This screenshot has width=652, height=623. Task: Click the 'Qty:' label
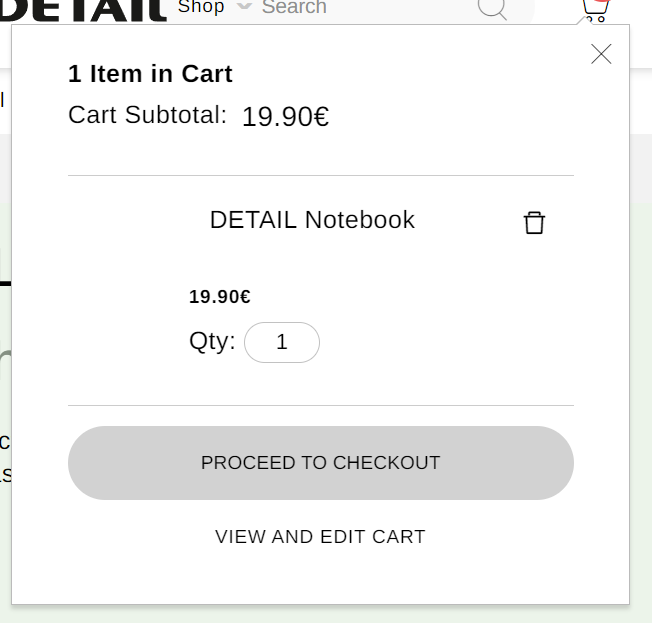(x=212, y=341)
